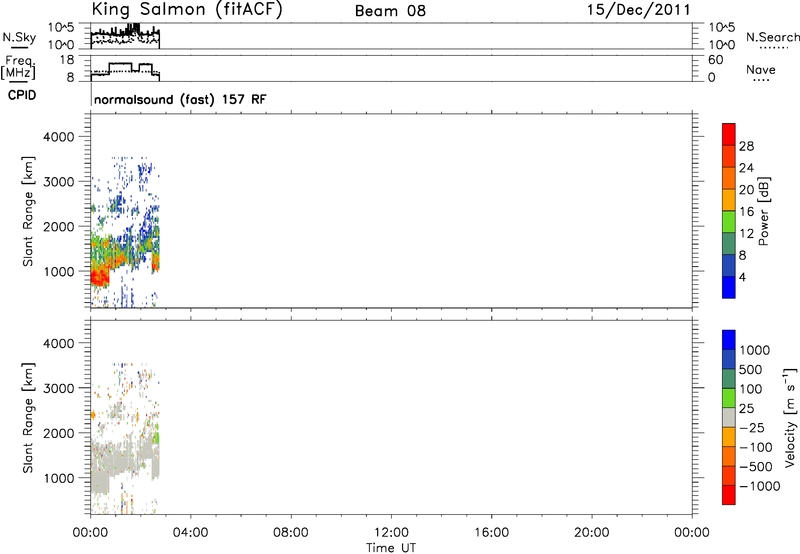Click the 20:00 time tick label
The image size is (800, 554).
pos(592,533)
